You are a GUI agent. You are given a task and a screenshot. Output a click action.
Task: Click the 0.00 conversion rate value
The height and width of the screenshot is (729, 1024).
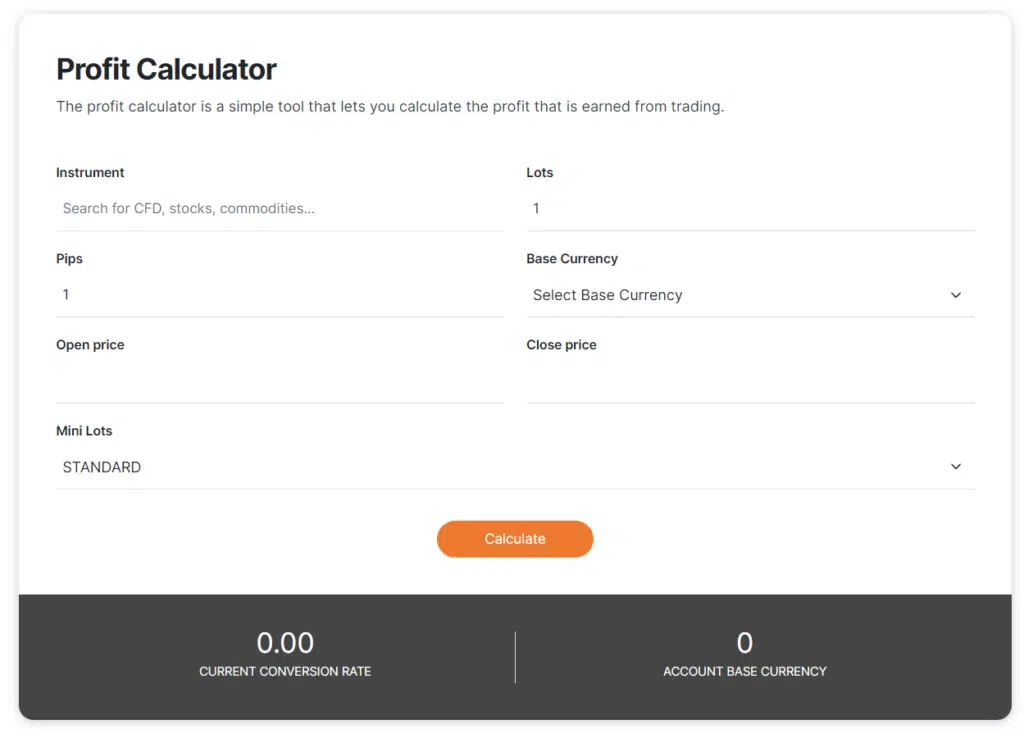pyautogui.click(x=285, y=643)
